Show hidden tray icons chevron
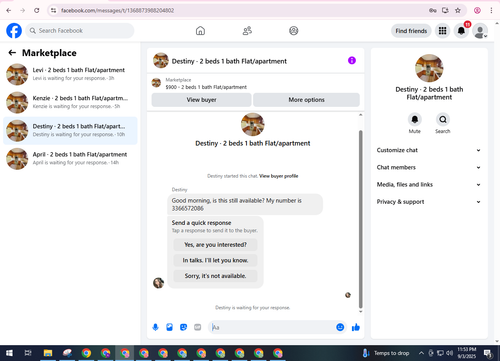This screenshot has width=500, height=361. [x=421, y=353]
